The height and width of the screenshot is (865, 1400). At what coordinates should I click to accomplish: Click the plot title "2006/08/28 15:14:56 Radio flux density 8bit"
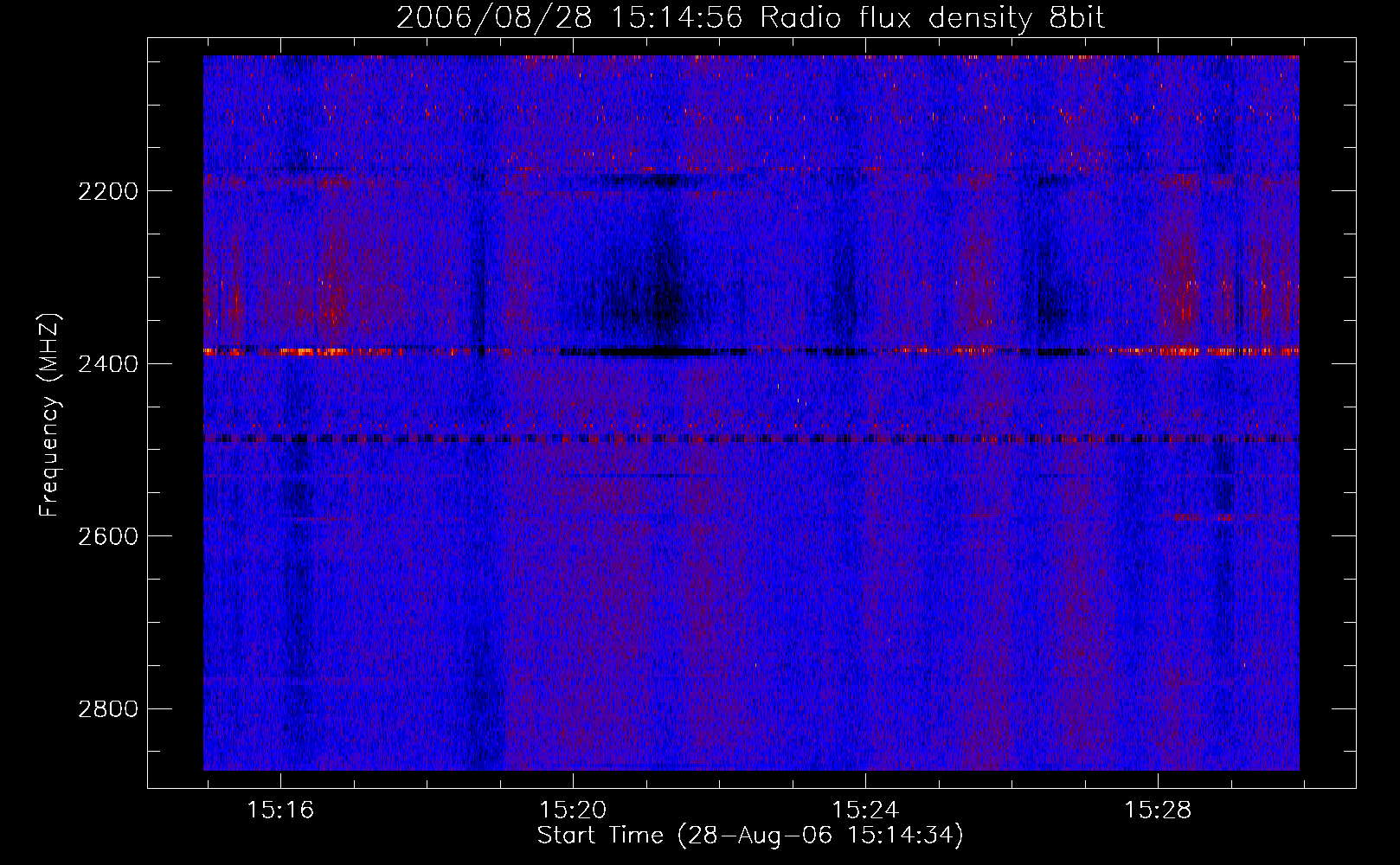(x=750, y=17)
